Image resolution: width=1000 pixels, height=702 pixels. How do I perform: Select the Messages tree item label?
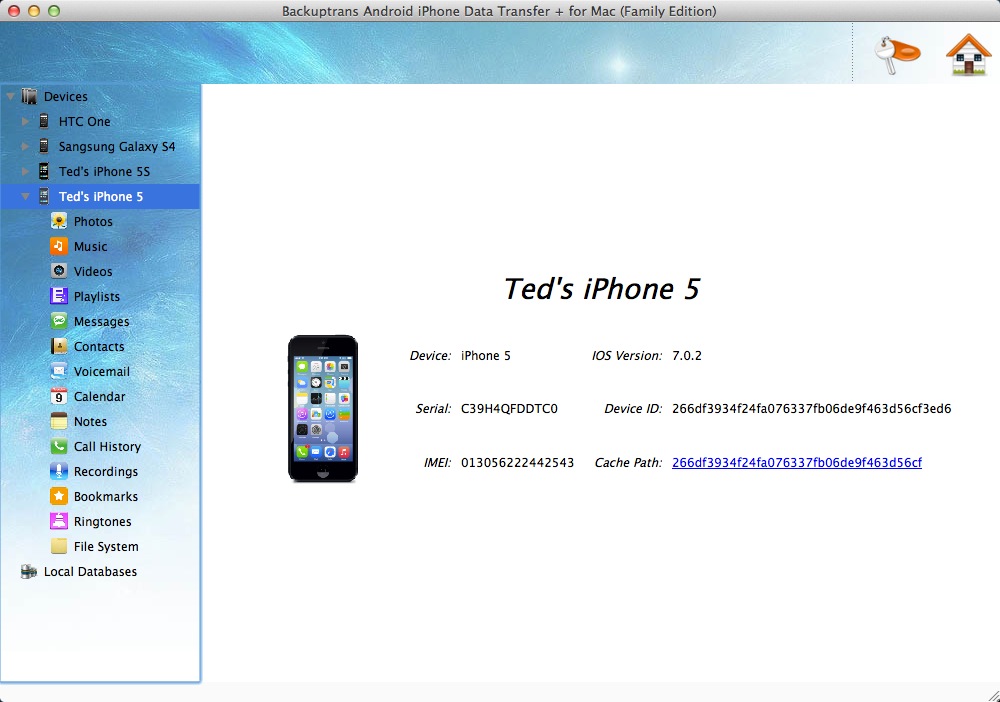click(101, 321)
